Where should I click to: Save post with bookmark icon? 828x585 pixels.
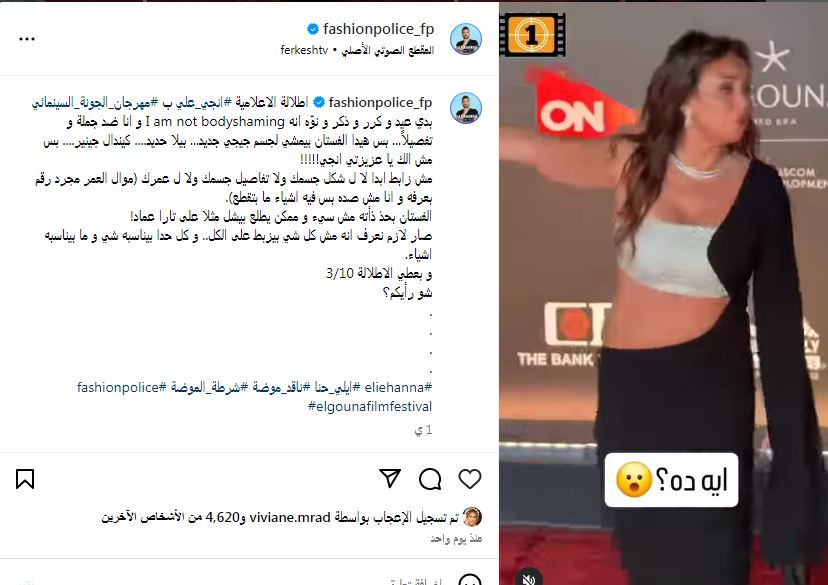tap(25, 479)
